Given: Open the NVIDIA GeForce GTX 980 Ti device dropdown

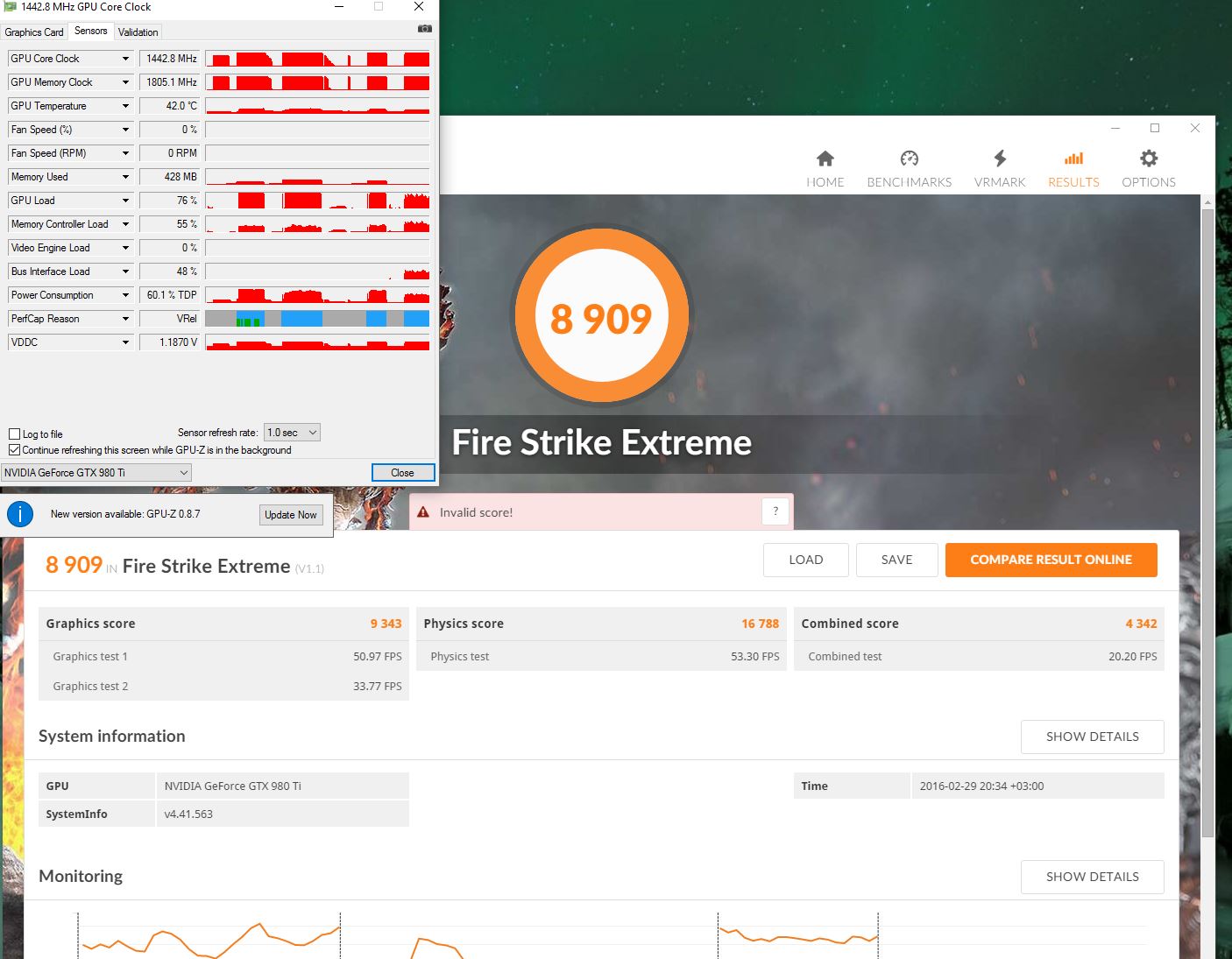Looking at the screenshot, I should (x=96, y=473).
